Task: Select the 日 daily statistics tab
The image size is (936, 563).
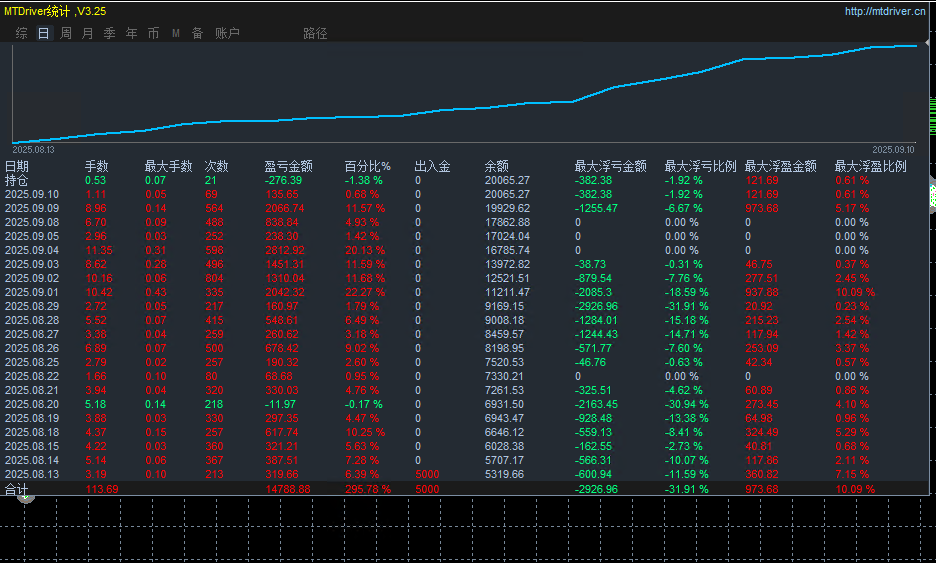Action: (44, 33)
